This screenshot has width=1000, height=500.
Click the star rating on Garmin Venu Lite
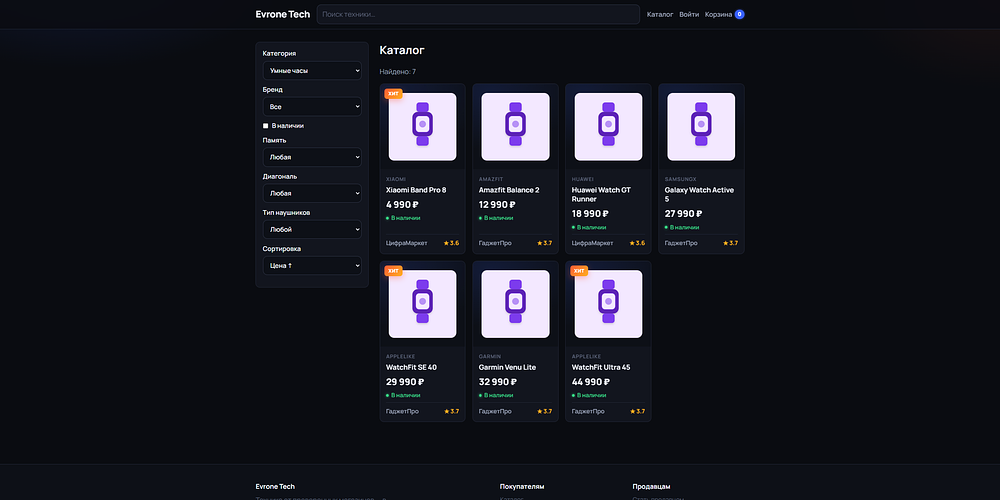click(x=545, y=411)
